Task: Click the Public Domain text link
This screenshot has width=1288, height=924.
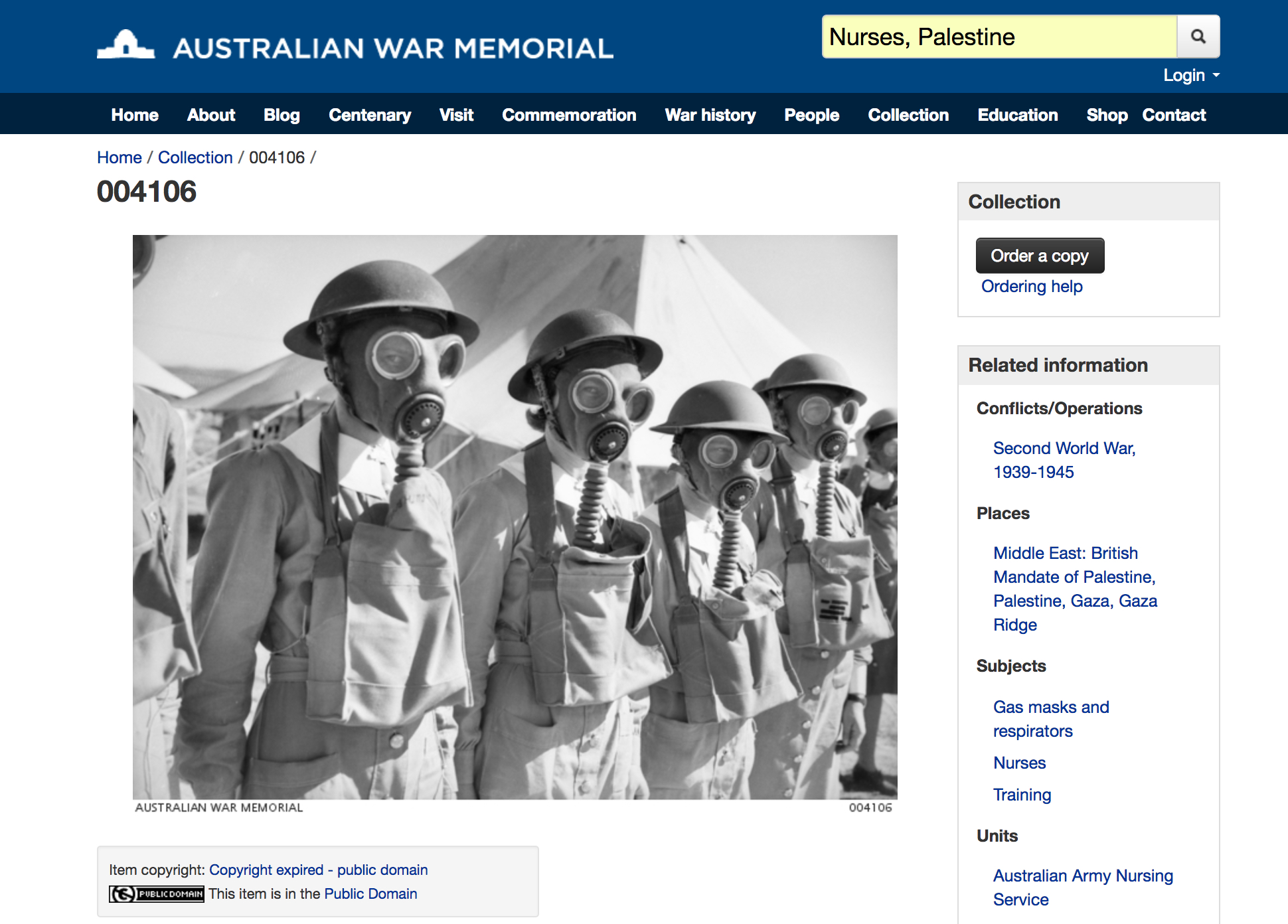Action: 370,893
